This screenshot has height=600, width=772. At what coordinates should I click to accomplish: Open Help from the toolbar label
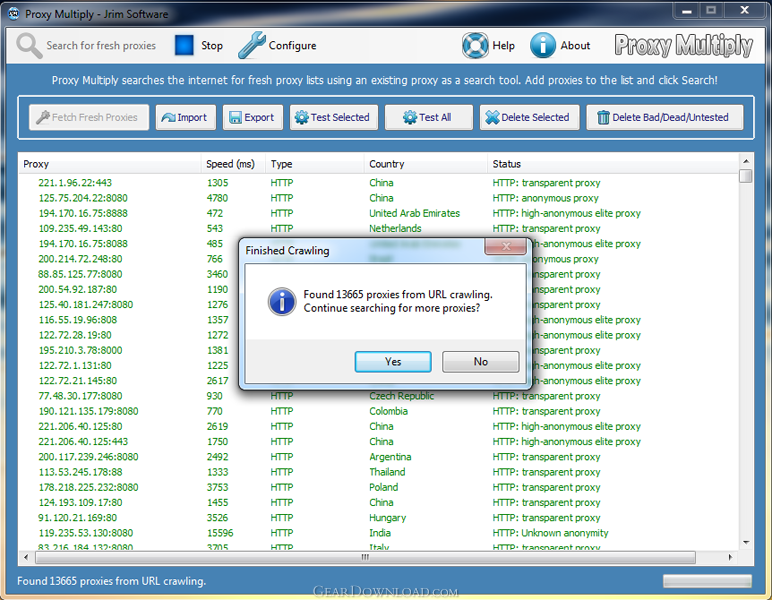coord(503,45)
